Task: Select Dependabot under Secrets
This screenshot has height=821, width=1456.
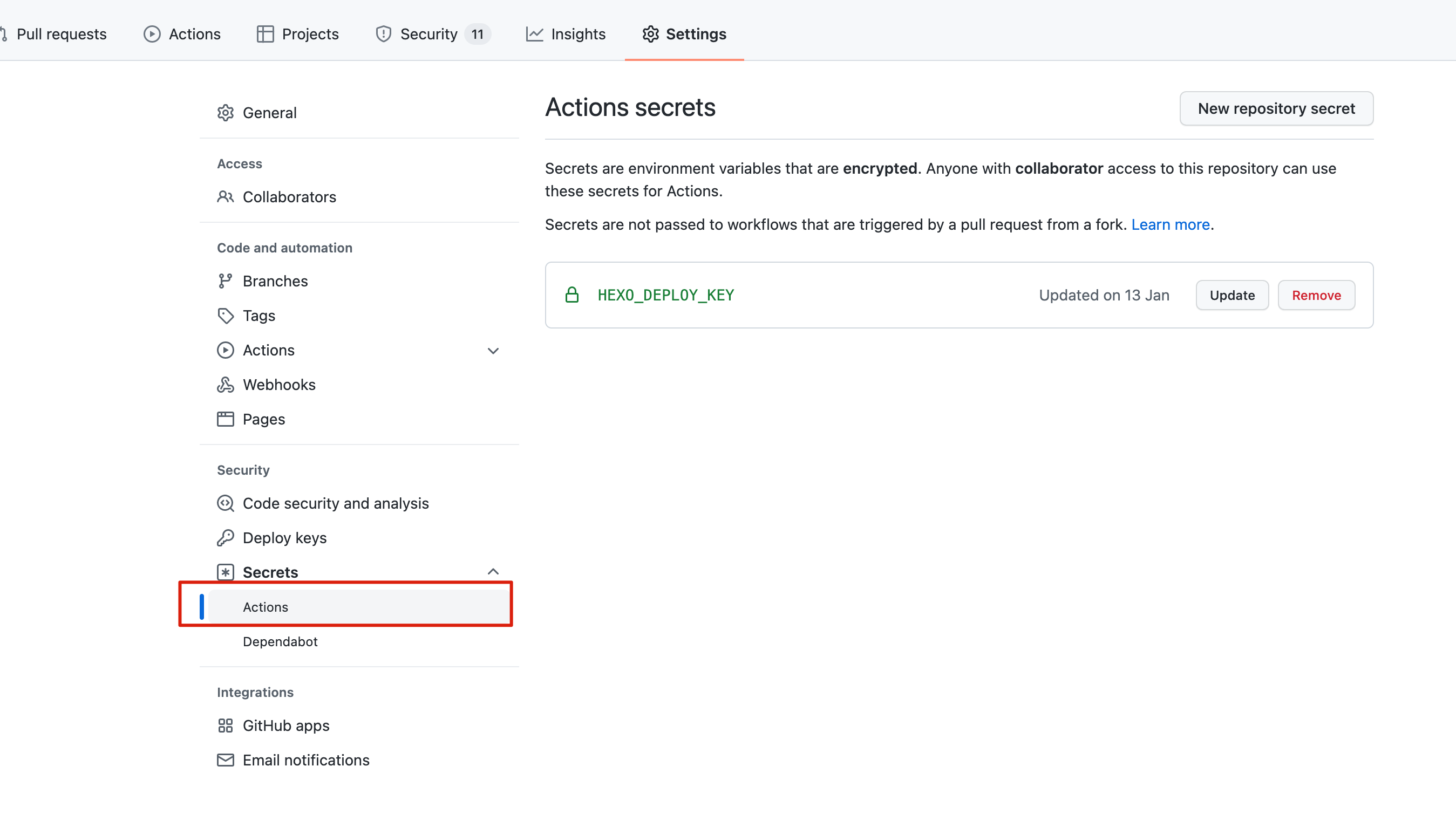Action: coord(280,642)
